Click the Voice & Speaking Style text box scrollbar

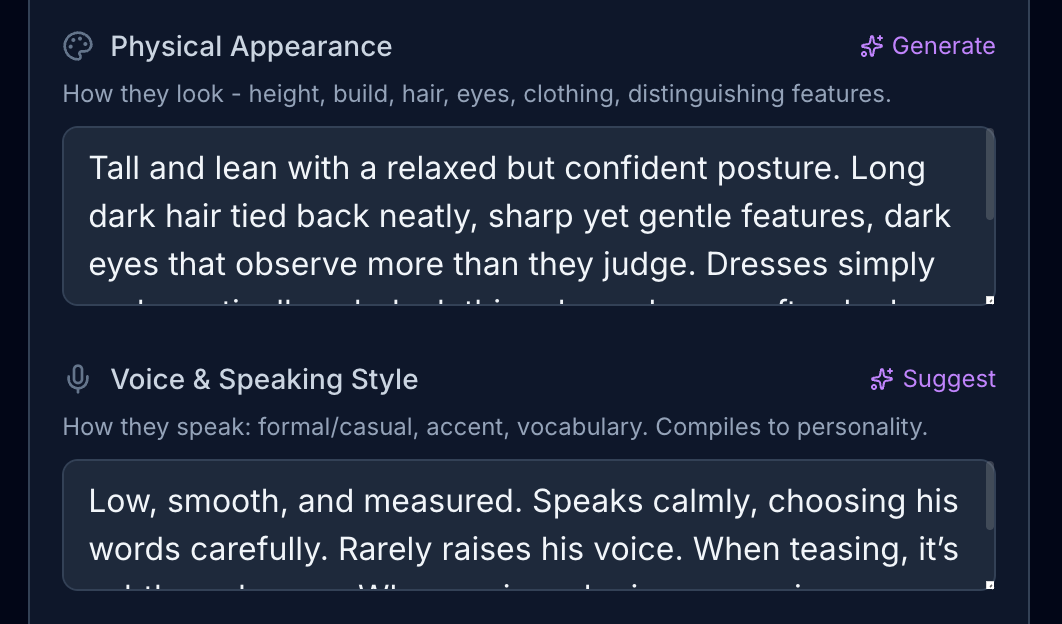tap(990, 498)
